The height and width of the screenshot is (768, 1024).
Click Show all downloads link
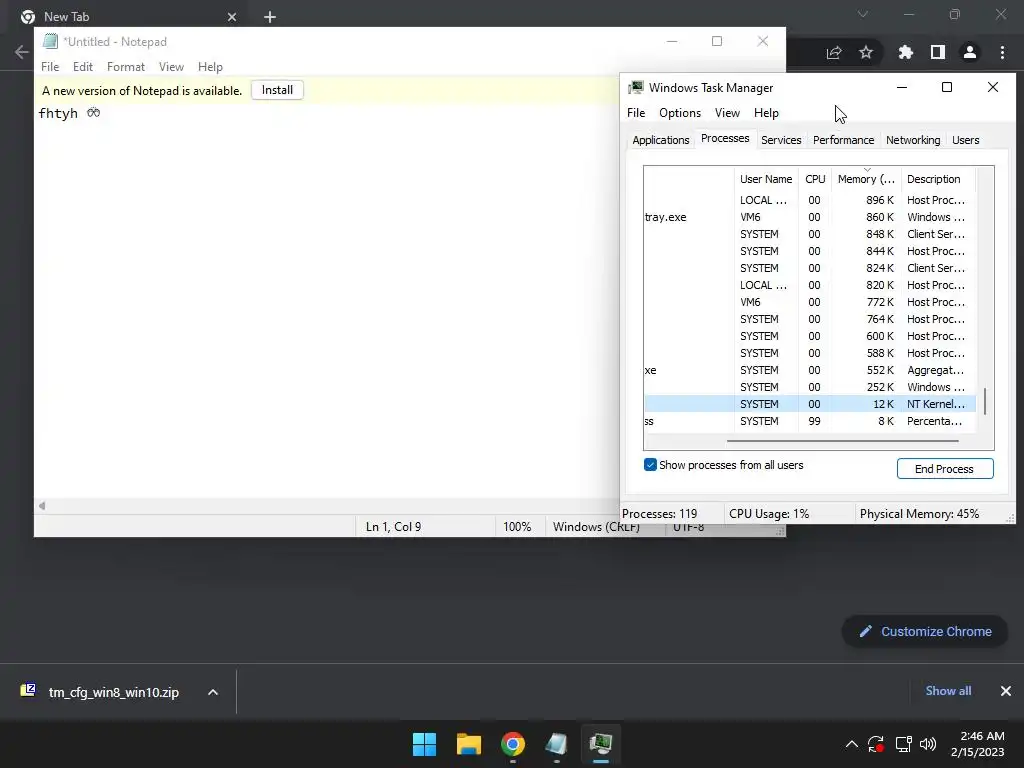tap(948, 691)
